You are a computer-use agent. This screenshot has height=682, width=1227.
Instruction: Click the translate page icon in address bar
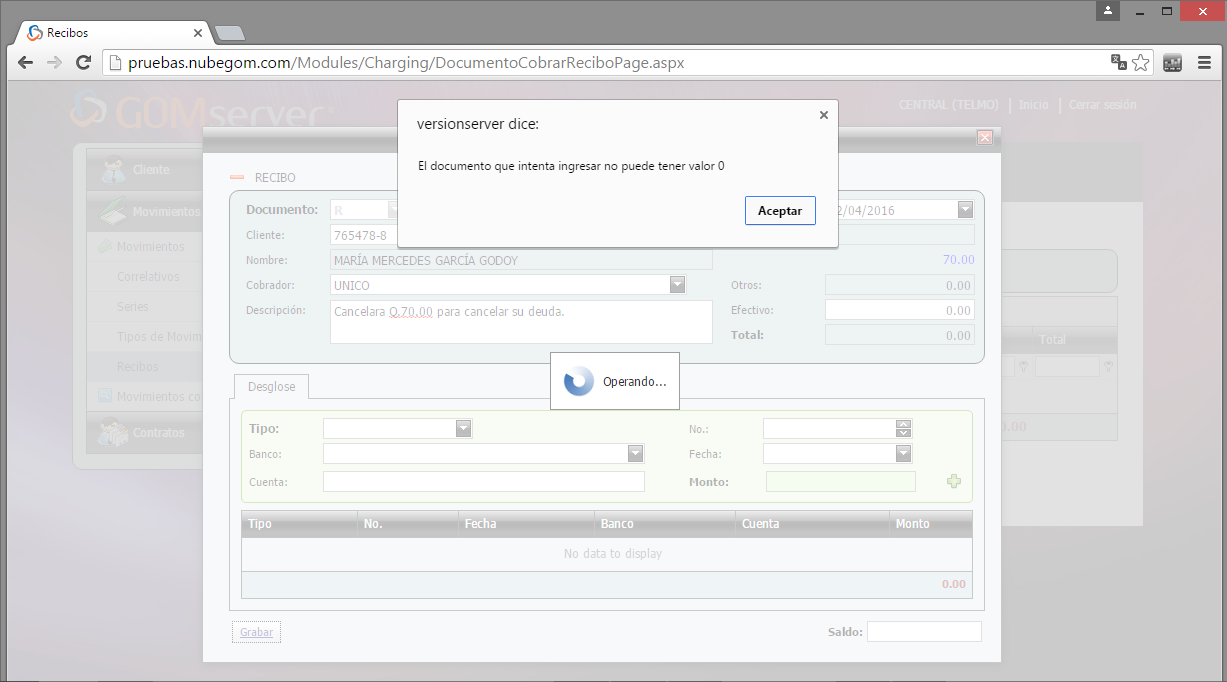coord(1118,63)
